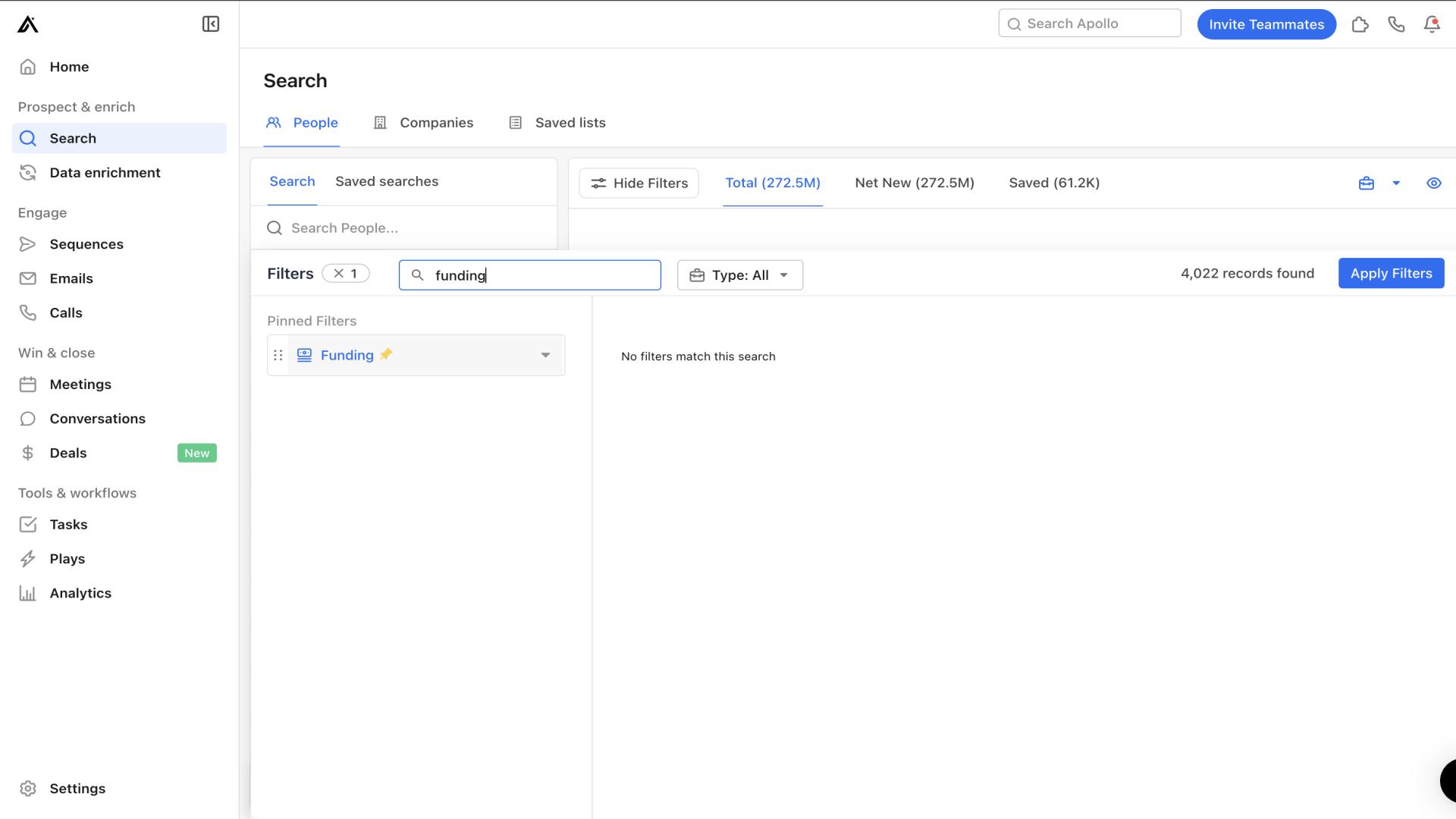Viewport: 1456px width, 819px height.
Task: Switch to the People tab
Action: tap(302, 123)
